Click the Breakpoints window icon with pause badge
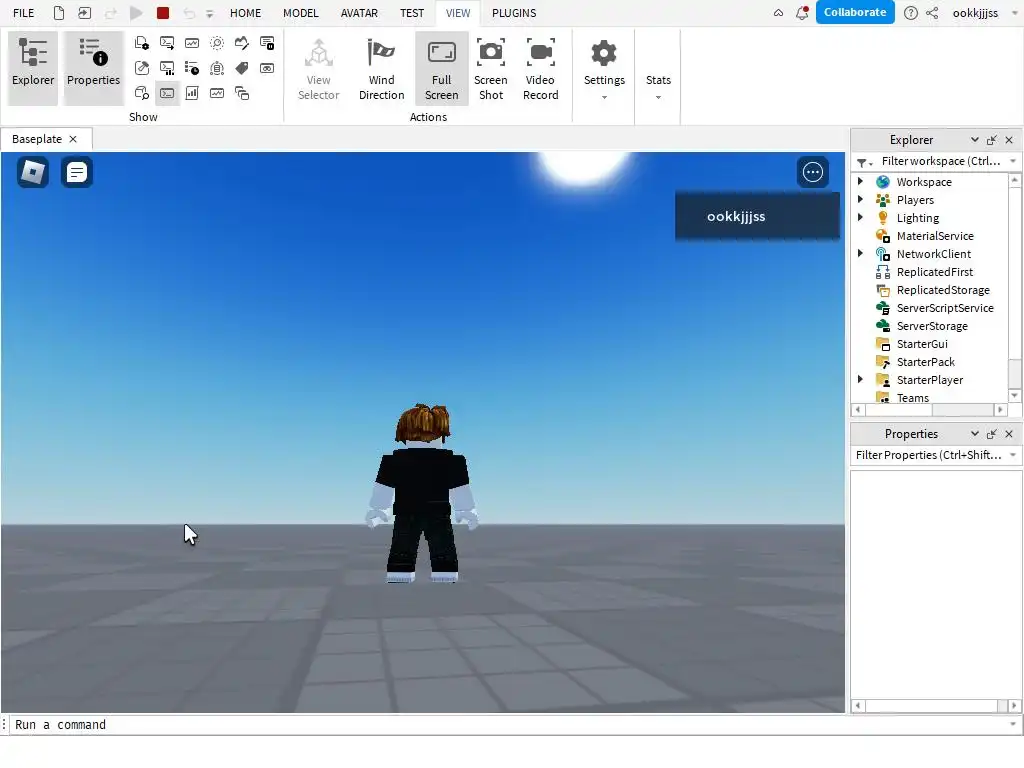This screenshot has height=768, width=1024. pyautogui.click(x=267, y=43)
